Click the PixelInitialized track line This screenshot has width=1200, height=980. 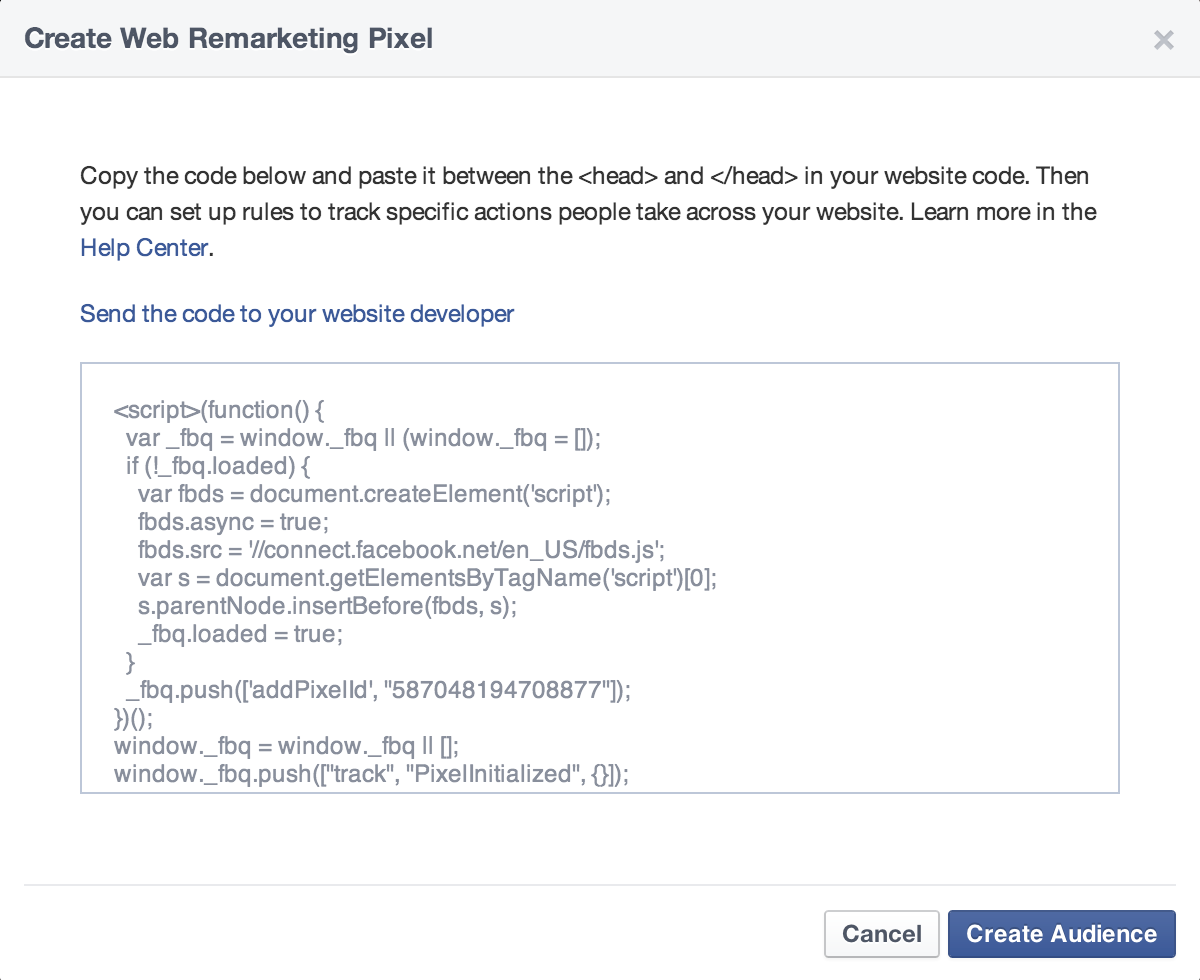click(371, 774)
